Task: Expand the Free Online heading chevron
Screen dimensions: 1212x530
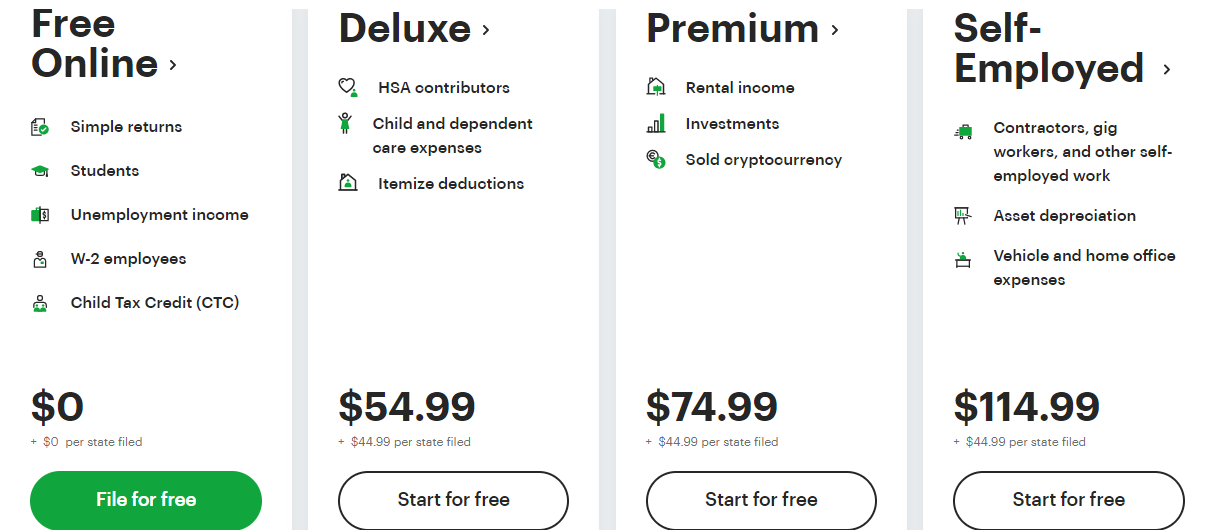Action: point(173,65)
